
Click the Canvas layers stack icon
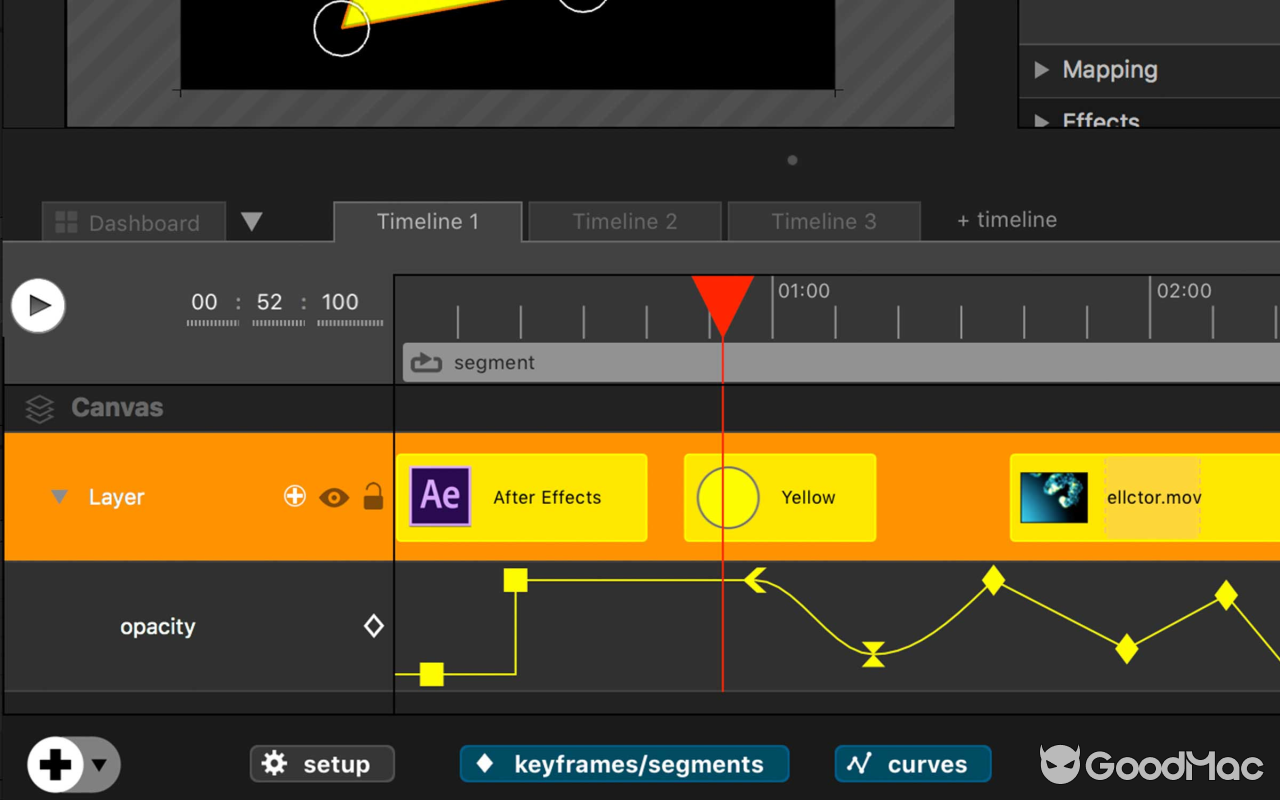(39, 408)
